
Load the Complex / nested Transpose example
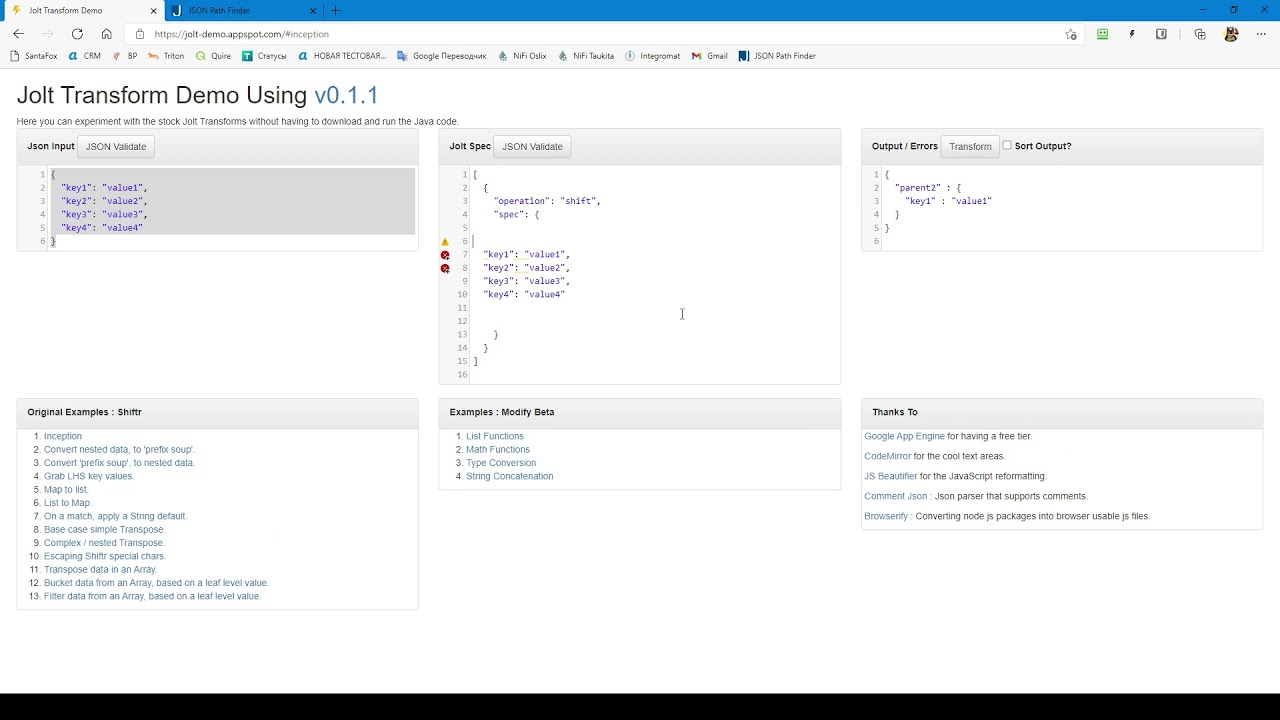coord(105,543)
